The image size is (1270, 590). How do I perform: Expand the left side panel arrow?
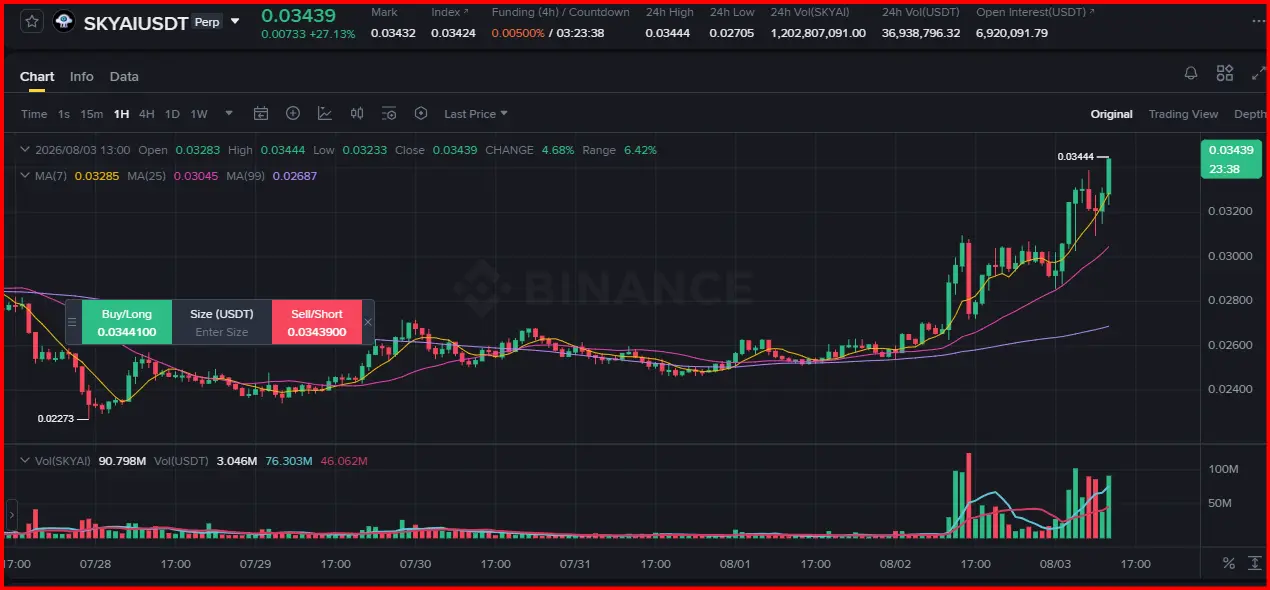coord(12,516)
